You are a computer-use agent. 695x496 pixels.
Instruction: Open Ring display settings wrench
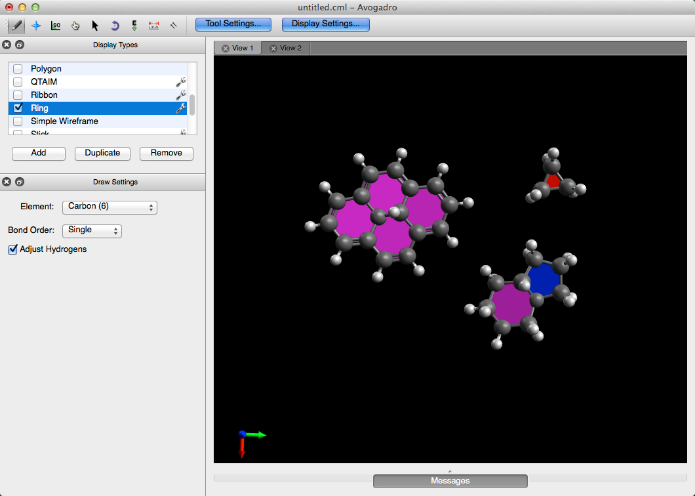(x=181, y=108)
